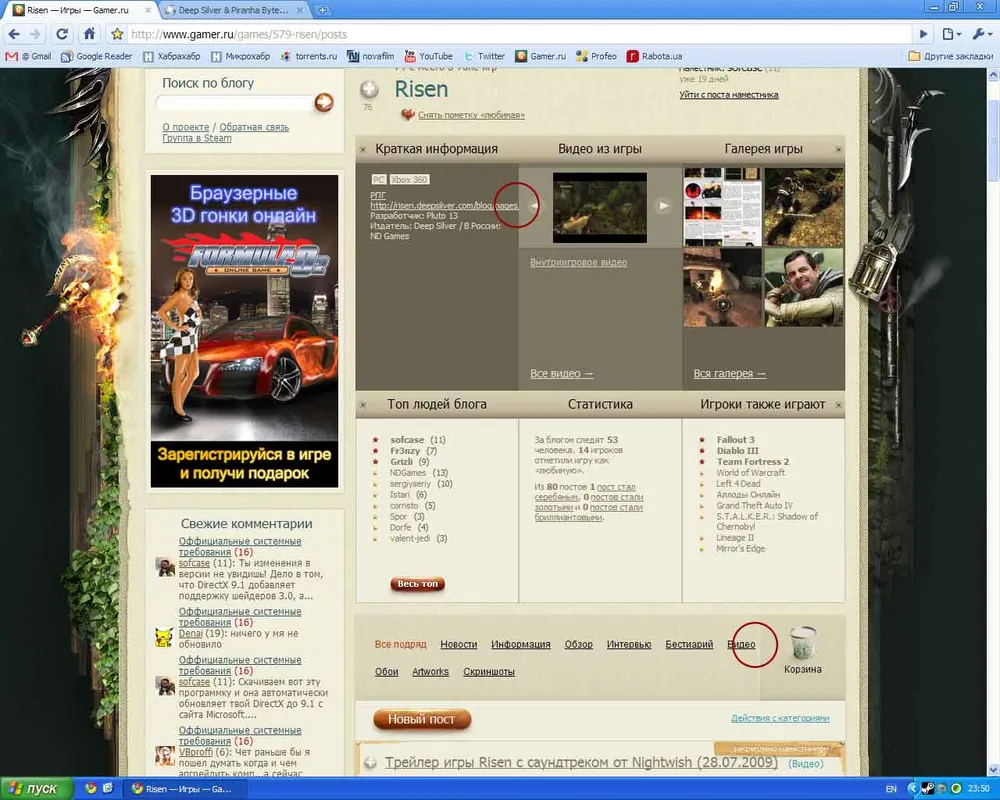This screenshot has width=1000, height=800.
Task: Open the Twitter bookmark
Action: pos(484,56)
